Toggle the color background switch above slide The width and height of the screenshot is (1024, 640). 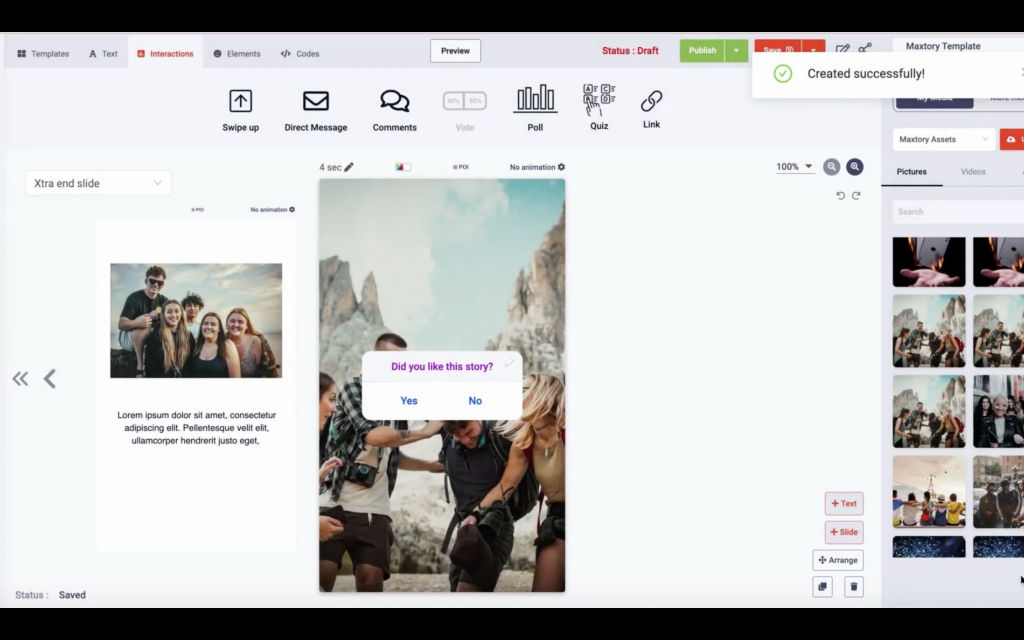pyautogui.click(x=403, y=167)
